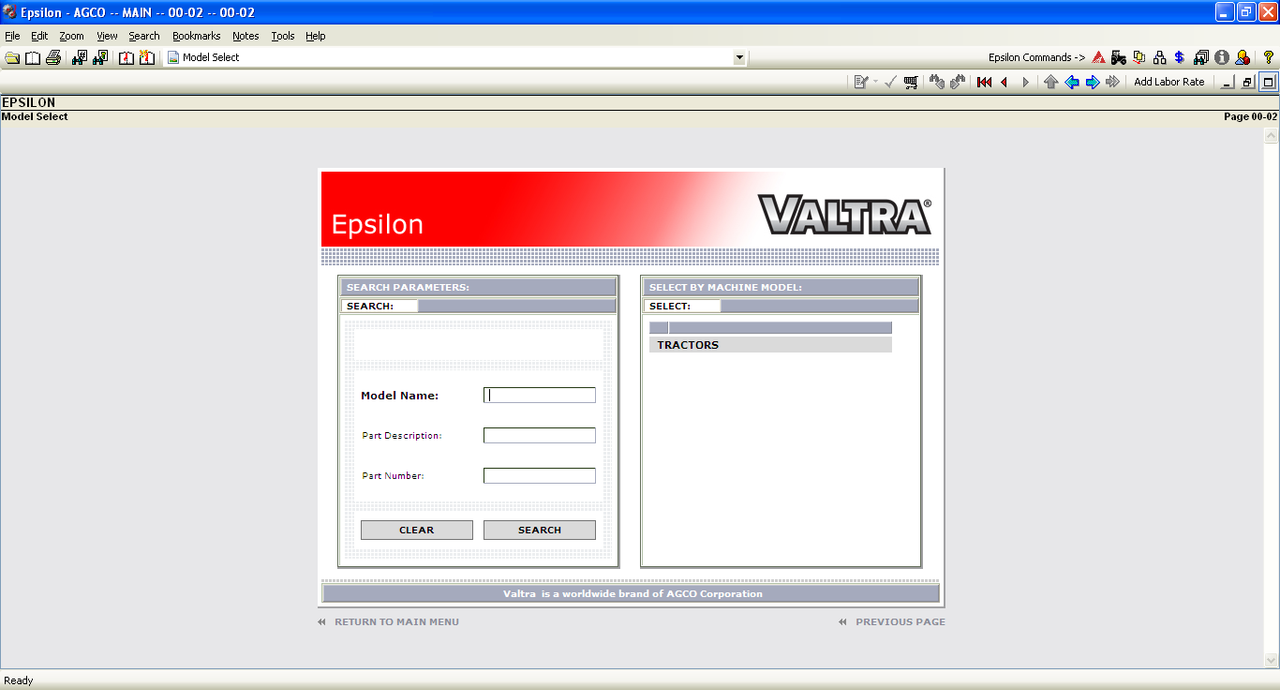Click the blue back arrow icon
This screenshot has height=690, width=1280.
coord(1072,82)
